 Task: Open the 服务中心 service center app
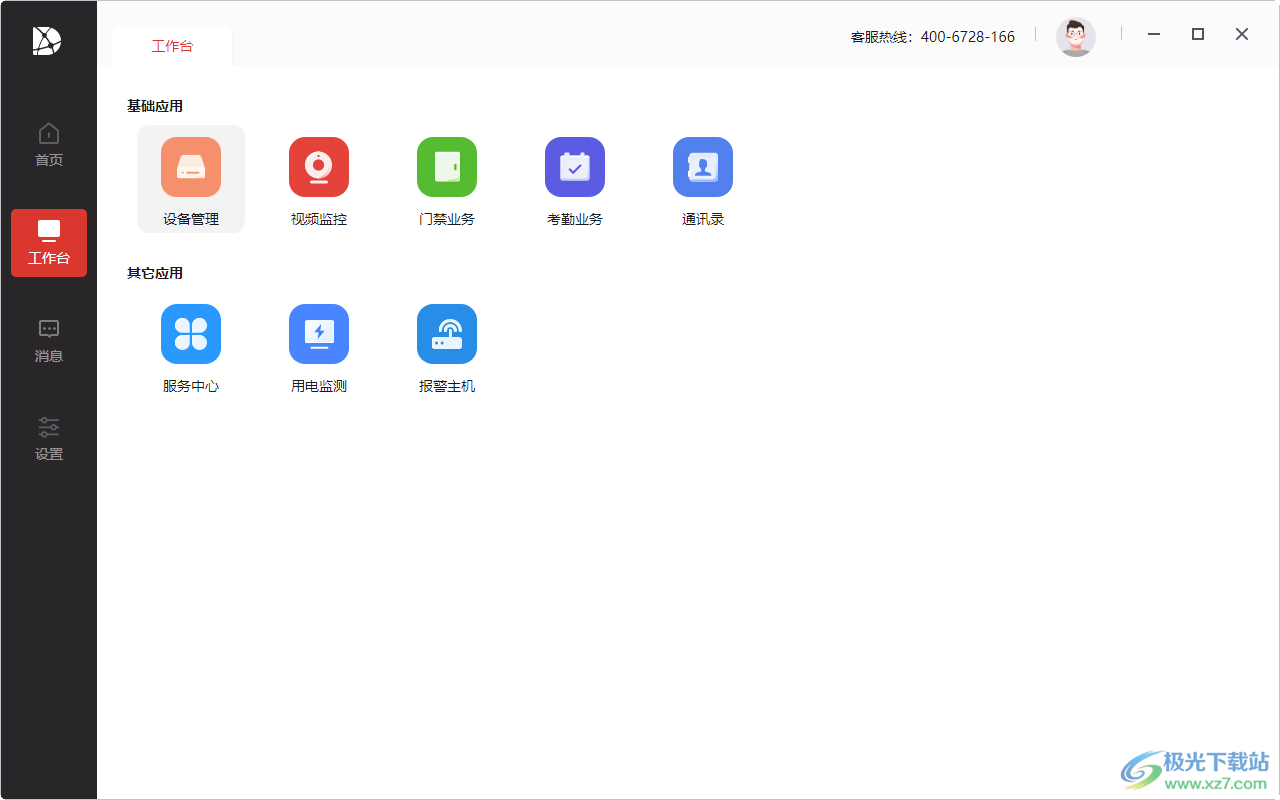pyautogui.click(x=191, y=347)
